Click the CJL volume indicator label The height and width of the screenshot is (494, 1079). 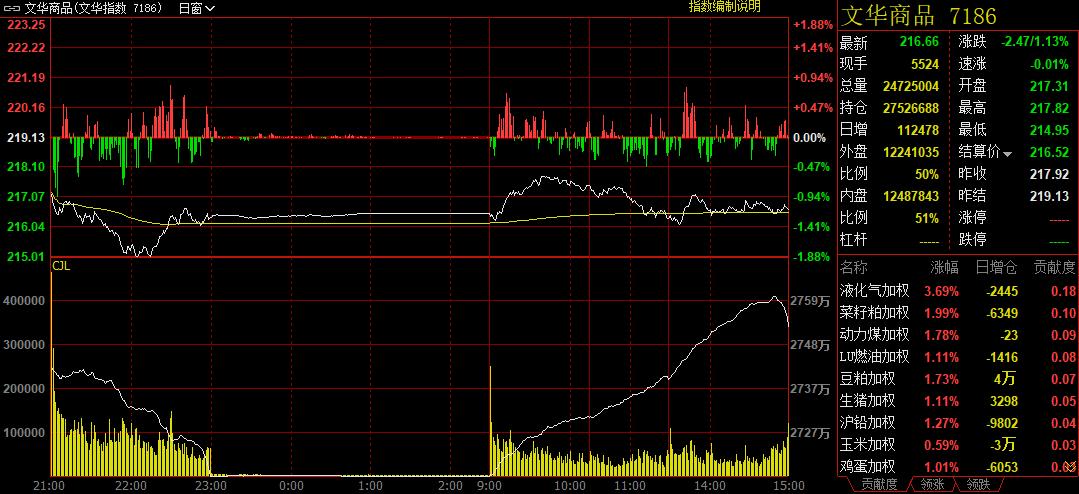pyautogui.click(x=61, y=265)
